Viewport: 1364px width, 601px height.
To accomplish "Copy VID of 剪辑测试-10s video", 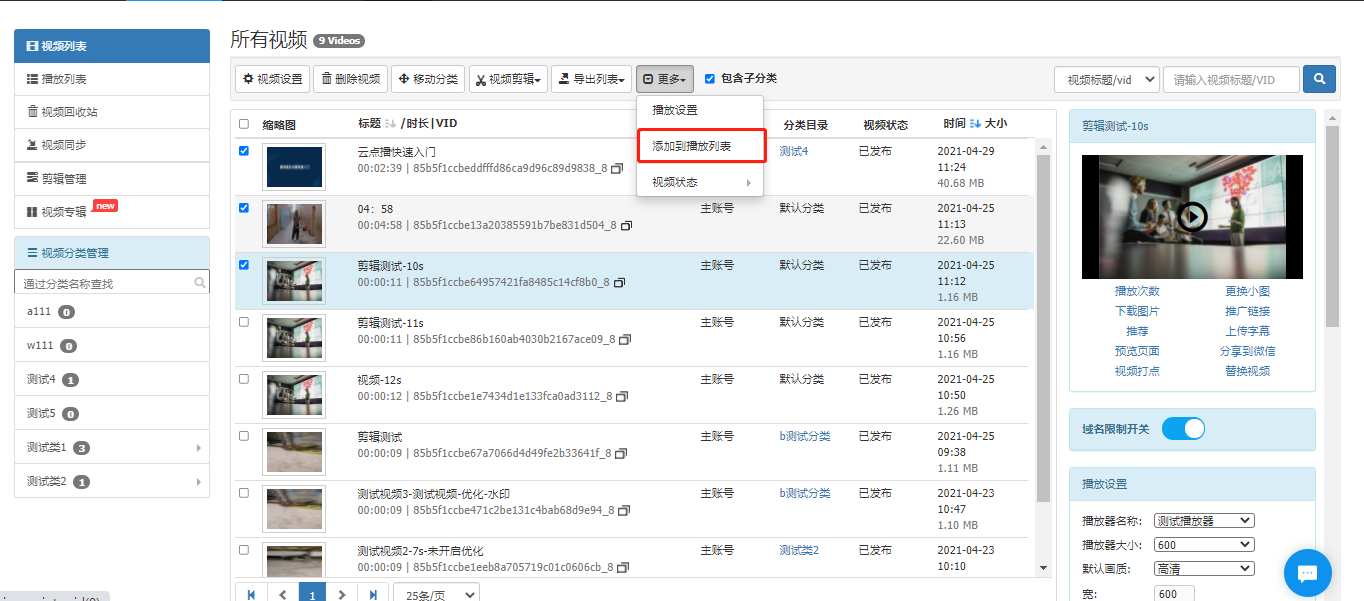I will (619, 283).
